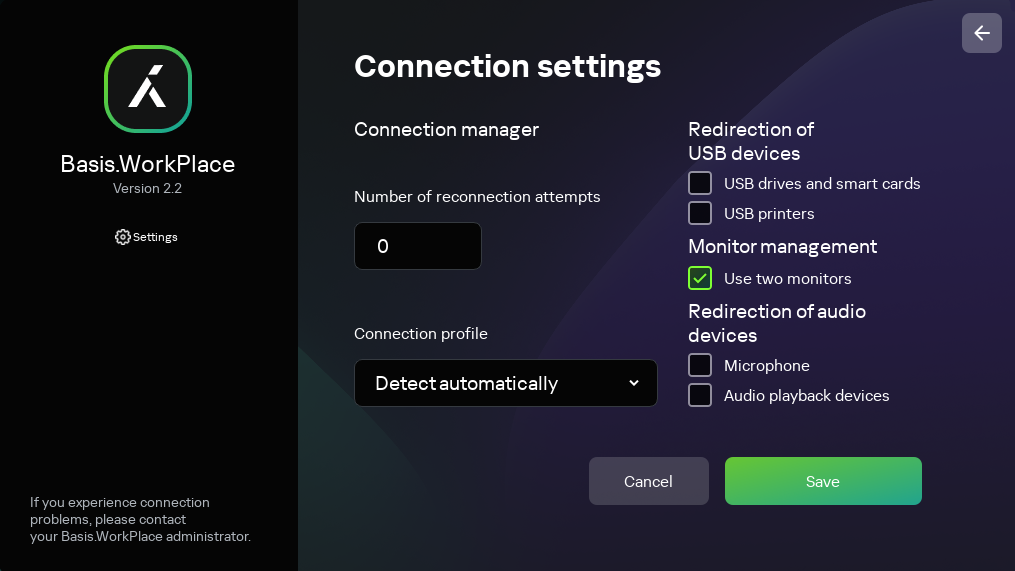1015x571 pixels.
Task: Check the Audio playback devices box
Action: 700,396
